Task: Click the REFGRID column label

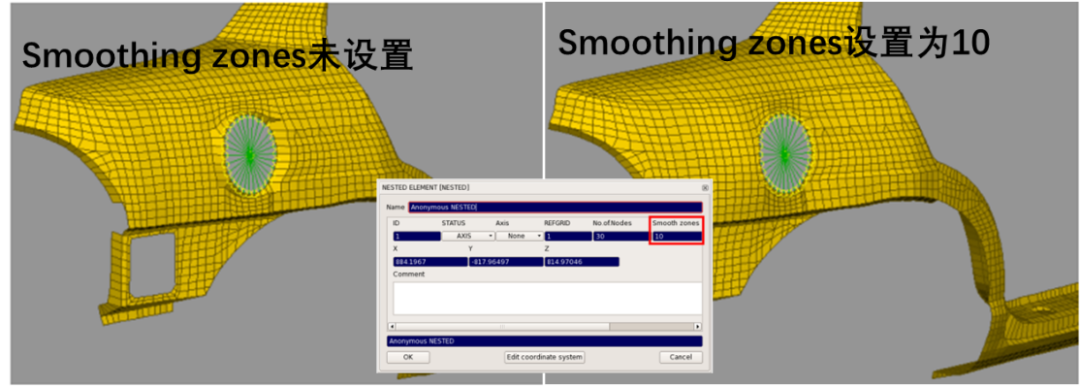Action: point(557,223)
